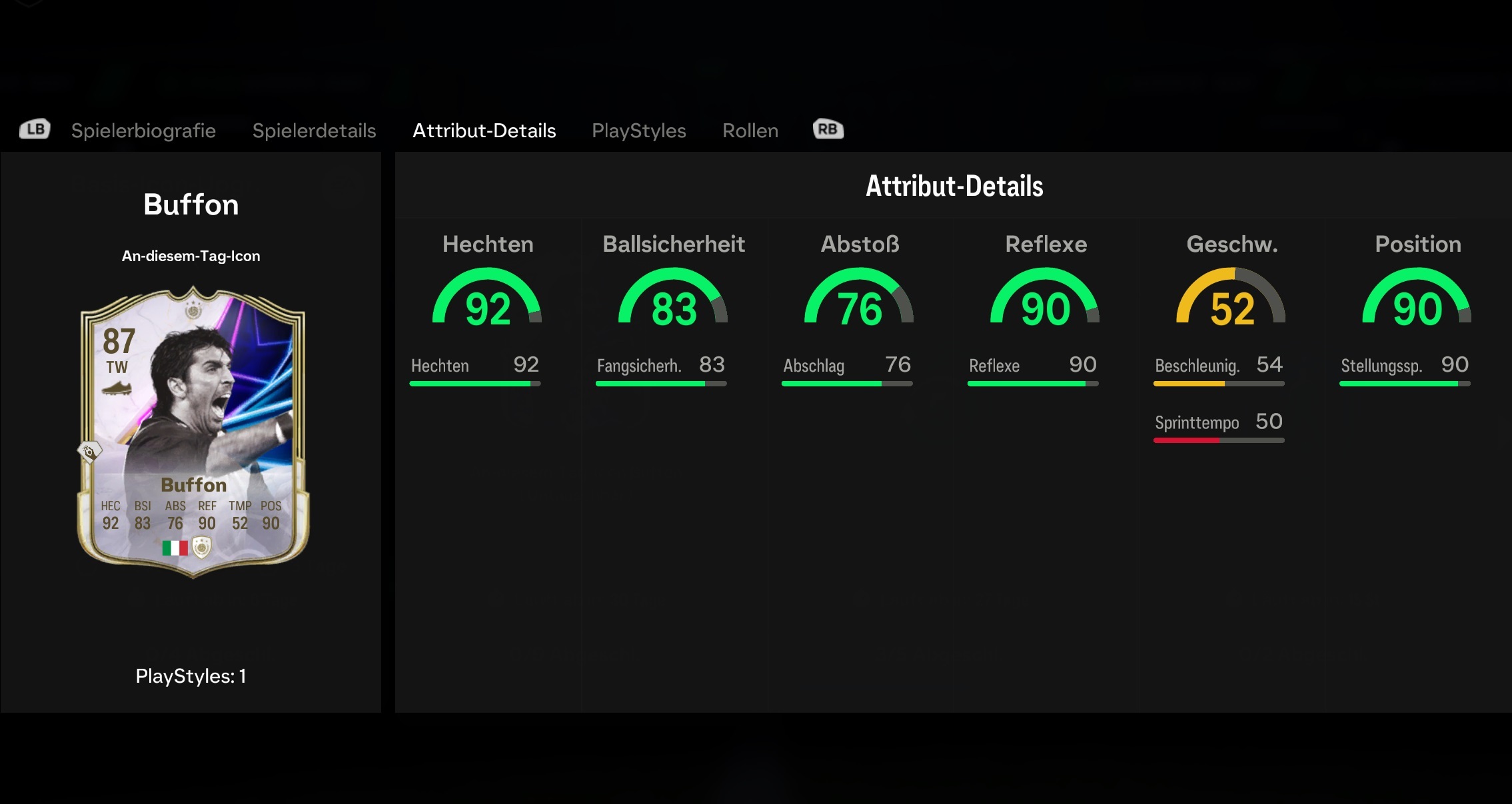This screenshot has width=1512, height=804.
Task: Click the 'TW' position label on card
Action: [117, 367]
